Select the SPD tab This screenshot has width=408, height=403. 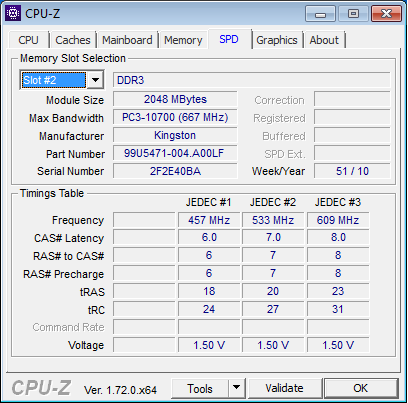[229, 39]
